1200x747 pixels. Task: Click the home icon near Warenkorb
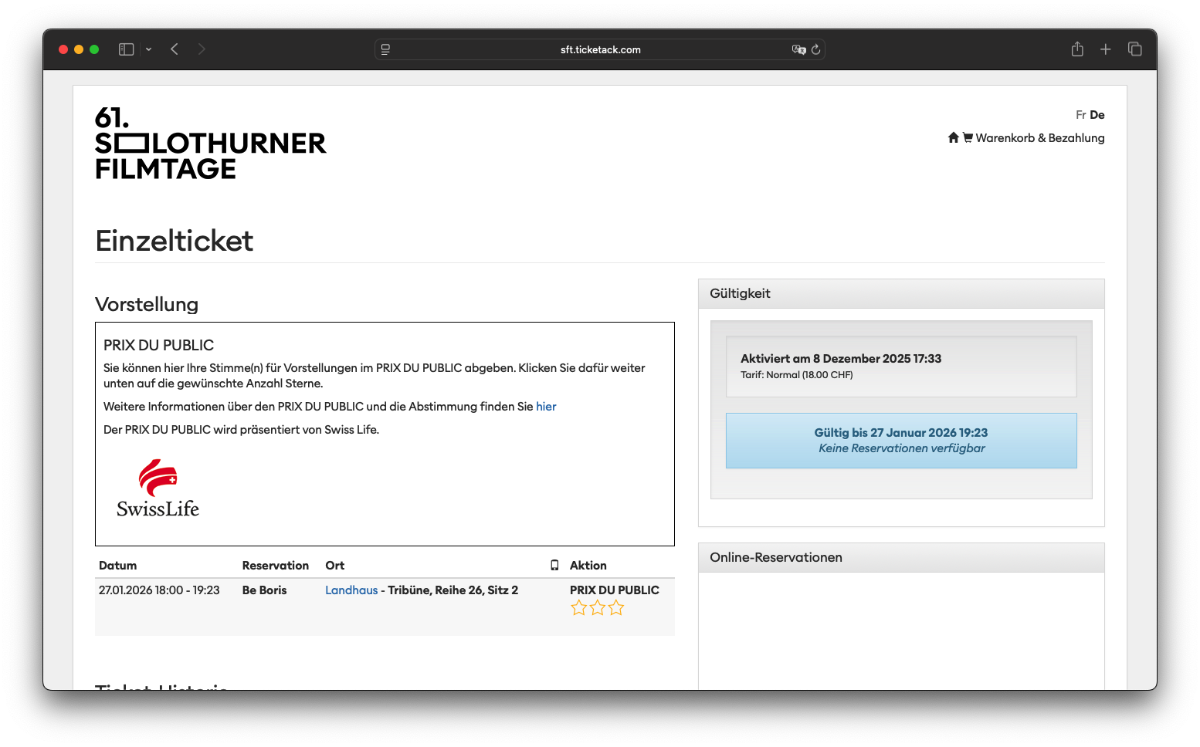click(953, 138)
